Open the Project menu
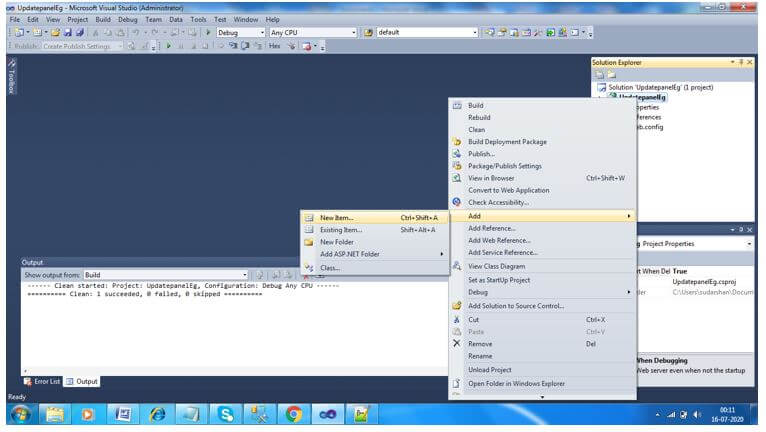This screenshot has height=432, width=766. pos(77,20)
